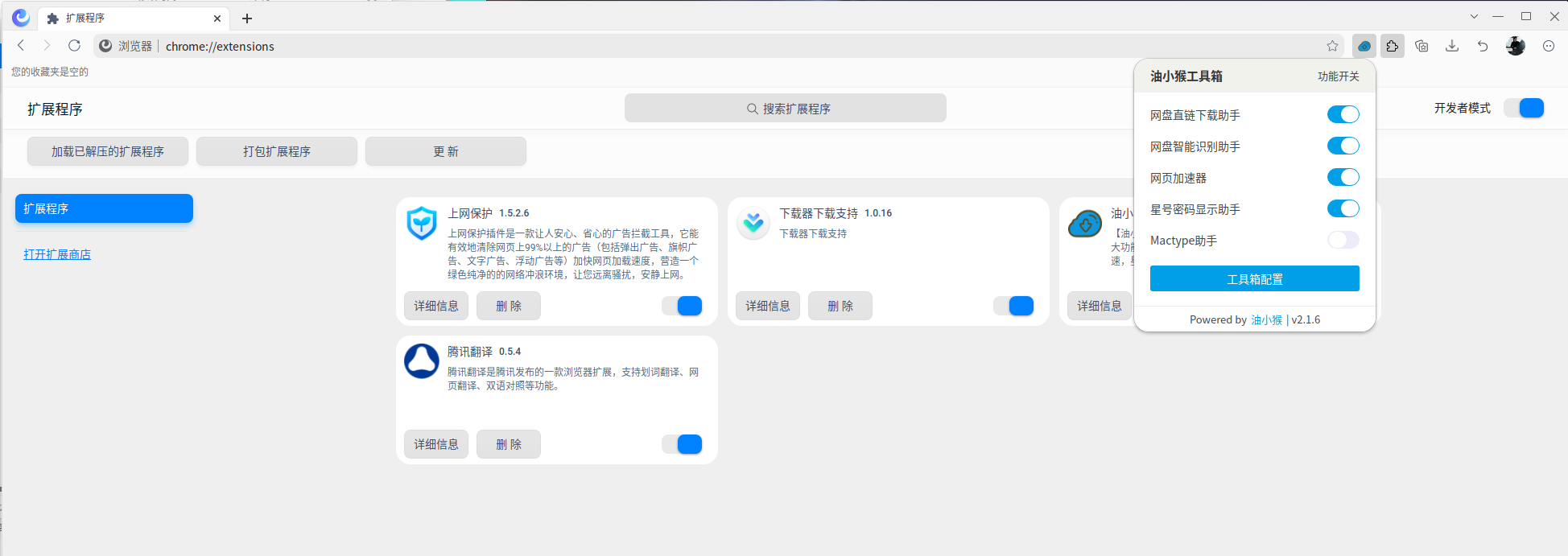This screenshot has width=1568, height=556.
Task: Turn off 下载器下载支持 extension toggle
Action: pos(1013,306)
